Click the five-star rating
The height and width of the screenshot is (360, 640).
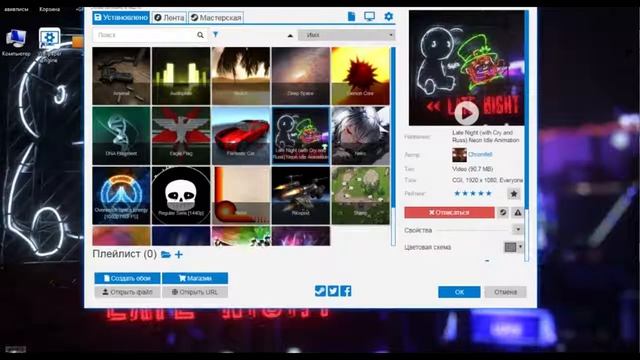[473, 193]
